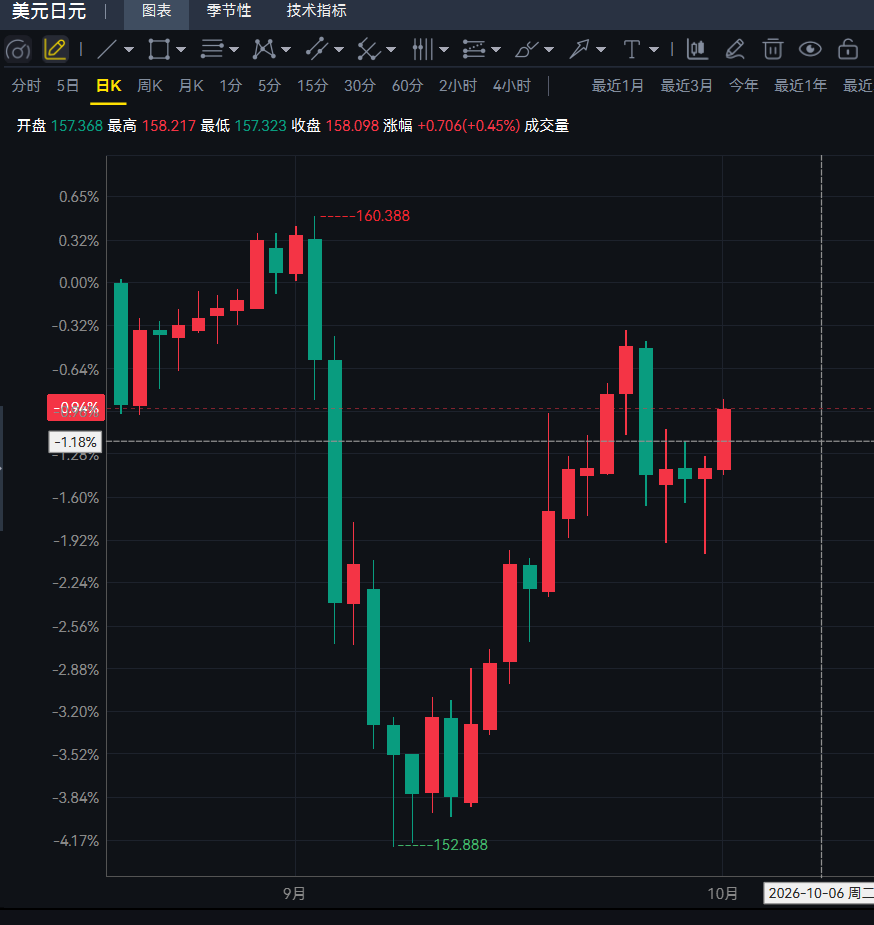This screenshot has height=925, width=874.
Task: Select the crossed lines fan tool
Action: coord(369,50)
